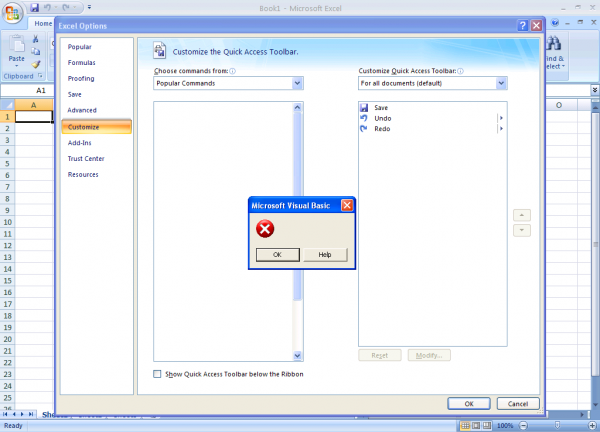Click the Save floppy icon in the list
This screenshot has width=600, height=432.
point(364,108)
